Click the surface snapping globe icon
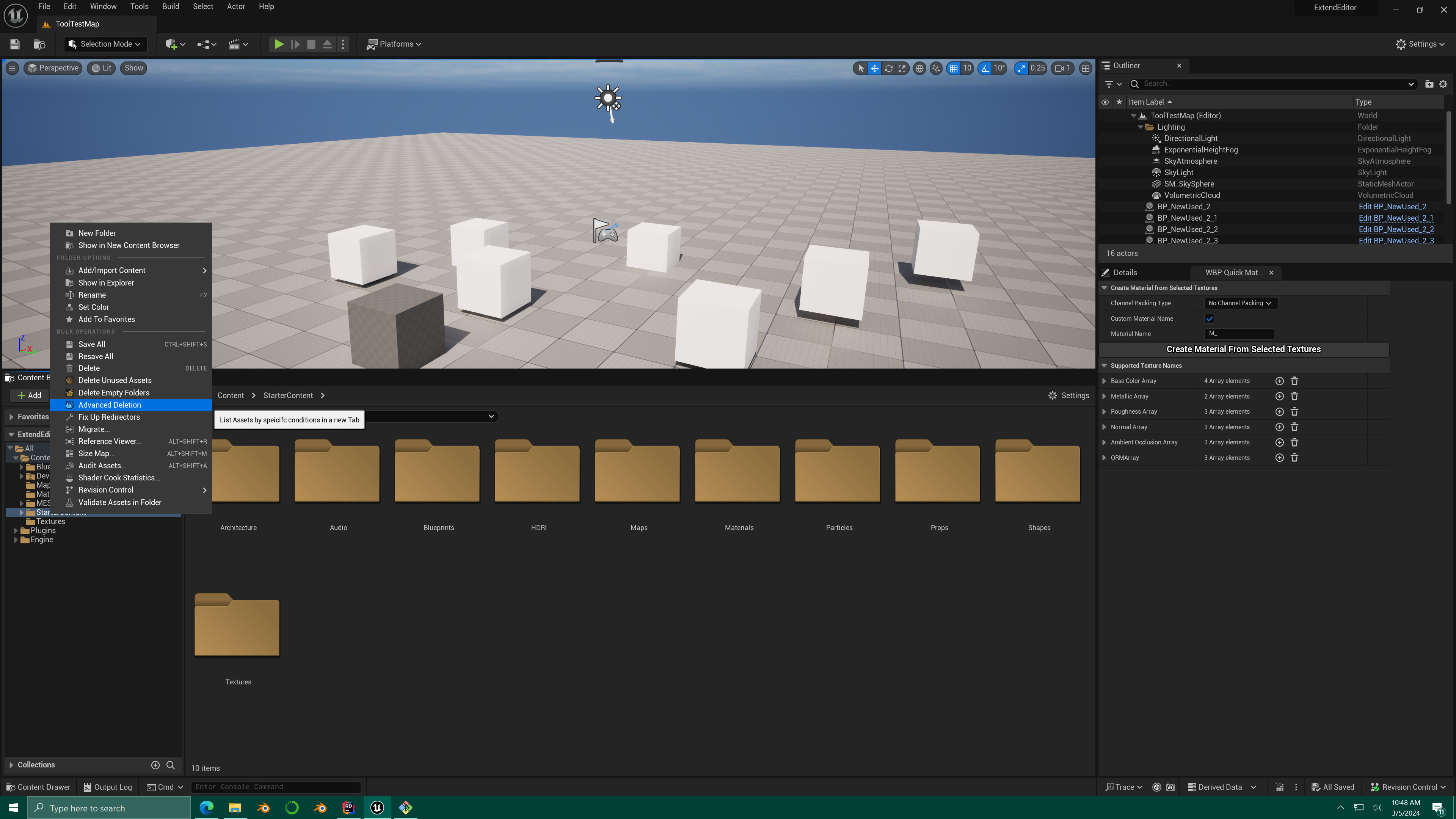Viewport: 1456px width, 819px height. coord(919,68)
